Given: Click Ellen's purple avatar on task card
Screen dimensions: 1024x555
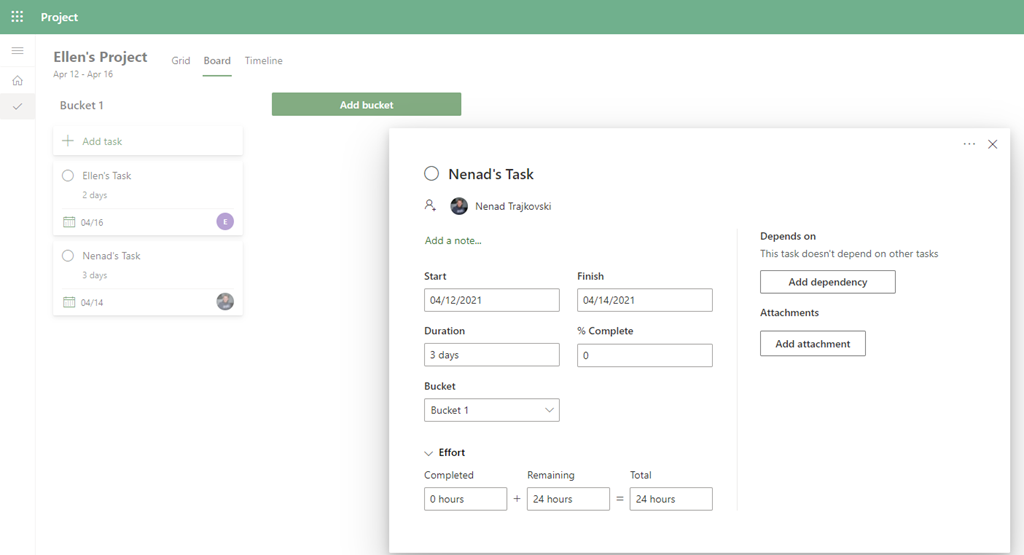Looking at the screenshot, I should [225, 222].
